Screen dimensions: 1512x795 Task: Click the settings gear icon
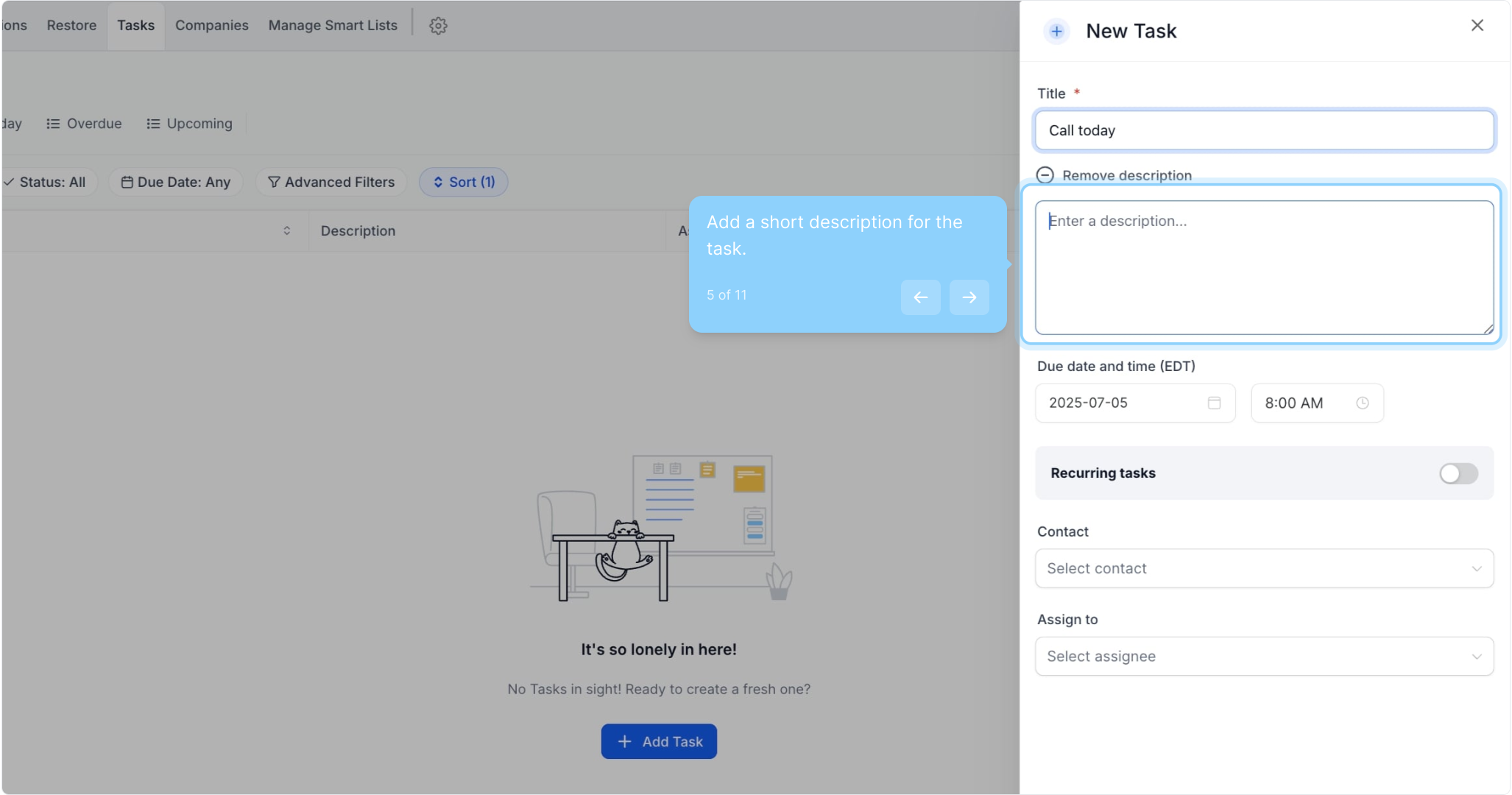click(438, 26)
